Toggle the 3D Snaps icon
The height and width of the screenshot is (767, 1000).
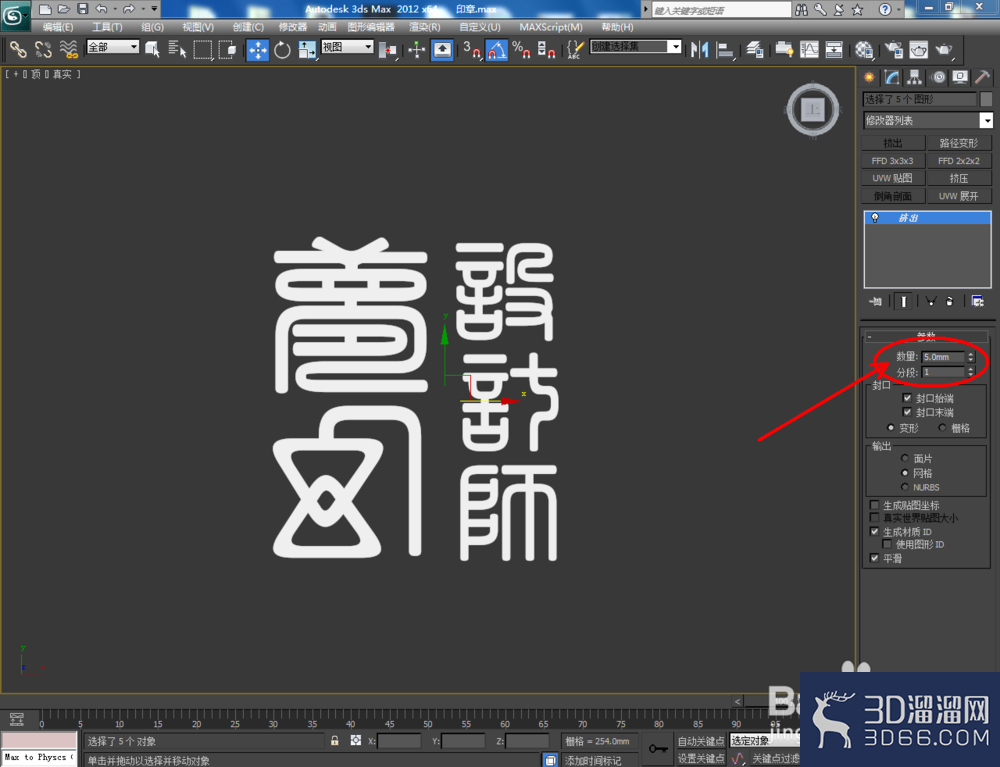[x=472, y=50]
